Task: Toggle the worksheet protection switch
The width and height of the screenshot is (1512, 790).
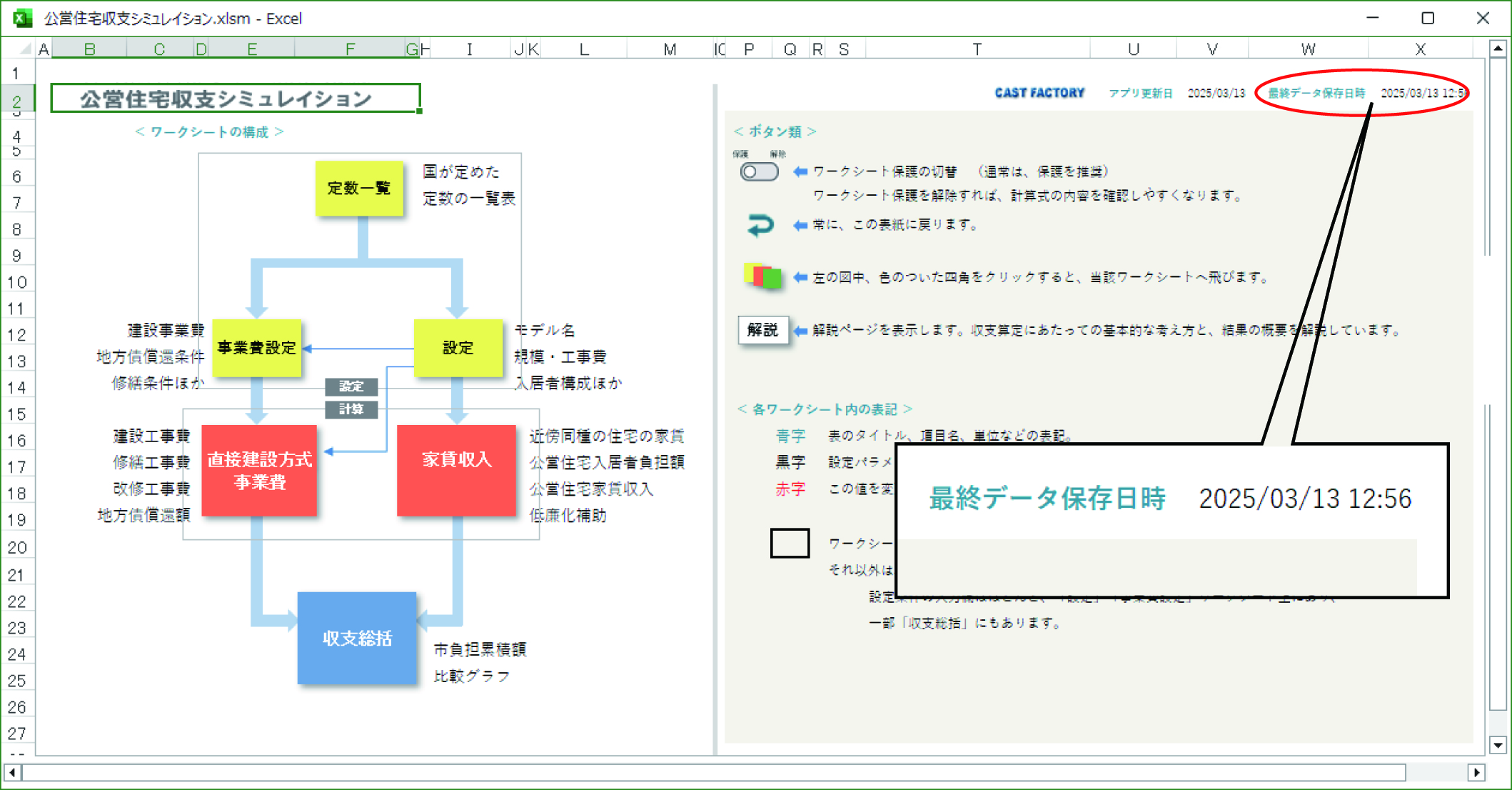Action: pos(759,172)
